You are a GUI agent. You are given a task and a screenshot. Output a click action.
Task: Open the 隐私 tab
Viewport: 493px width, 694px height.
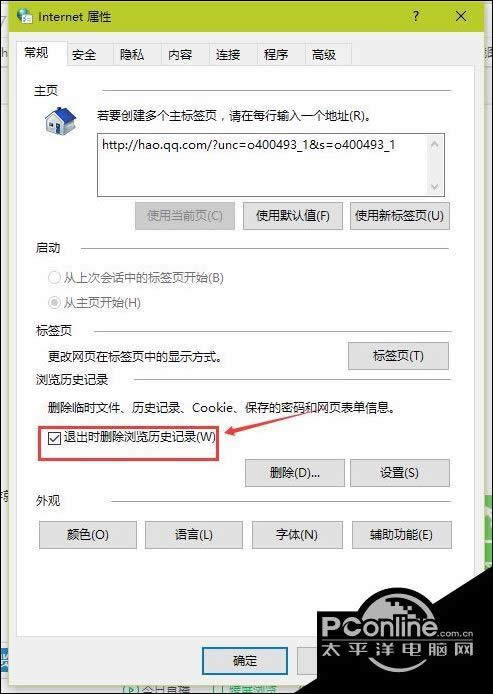tap(132, 54)
